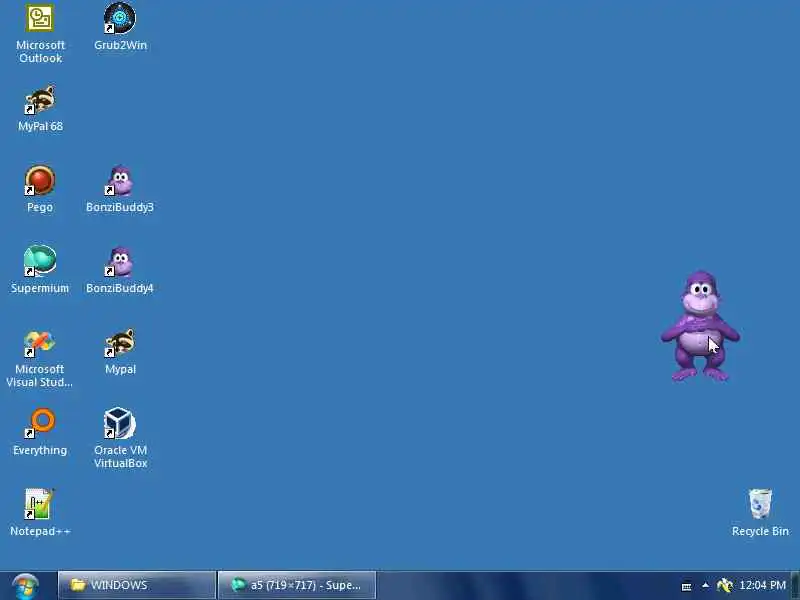This screenshot has width=800, height=600.
Task: Click the Show Desktop strip
Action: pos(796,585)
